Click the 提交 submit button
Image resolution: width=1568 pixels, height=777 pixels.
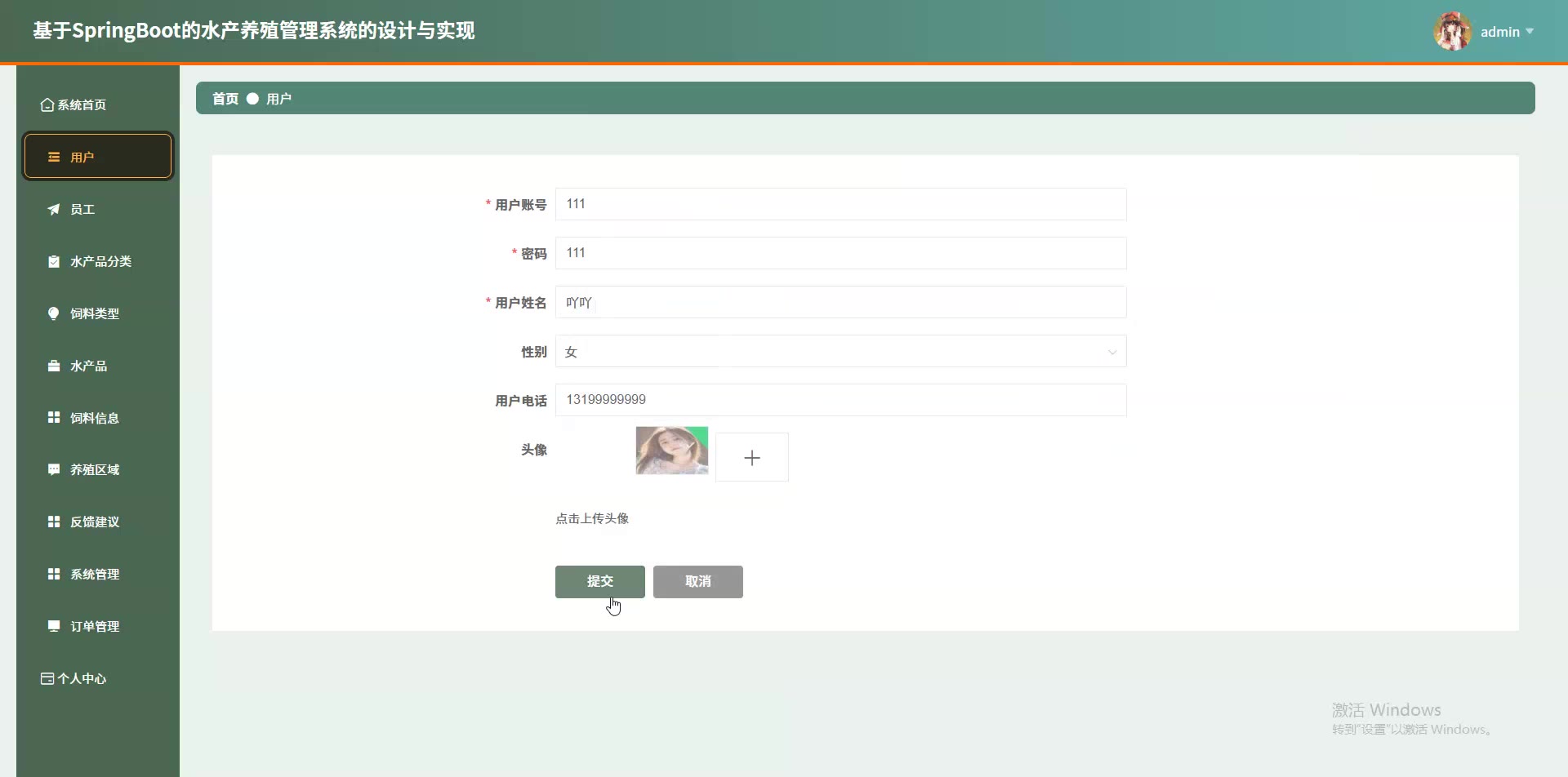pyautogui.click(x=600, y=582)
